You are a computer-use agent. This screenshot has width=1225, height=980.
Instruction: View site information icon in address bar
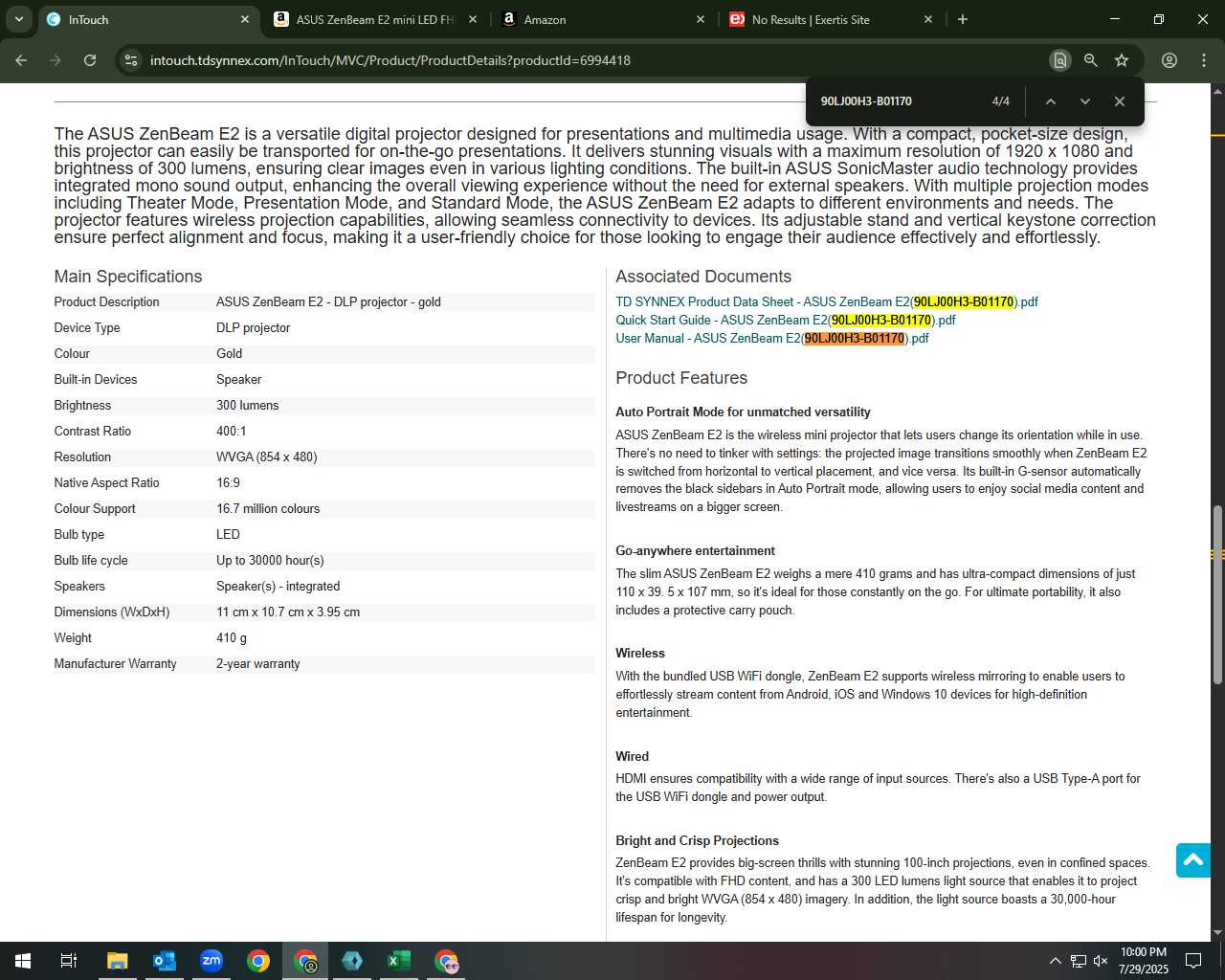pyautogui.click(x=132, y=60)
